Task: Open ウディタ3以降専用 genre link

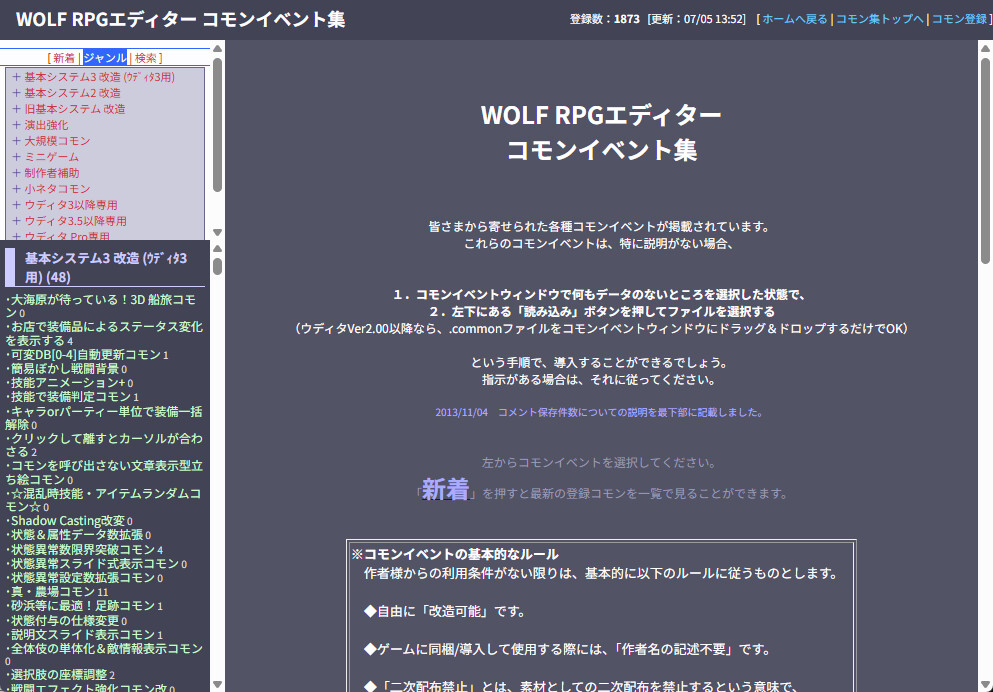Action: pos(71,204)
